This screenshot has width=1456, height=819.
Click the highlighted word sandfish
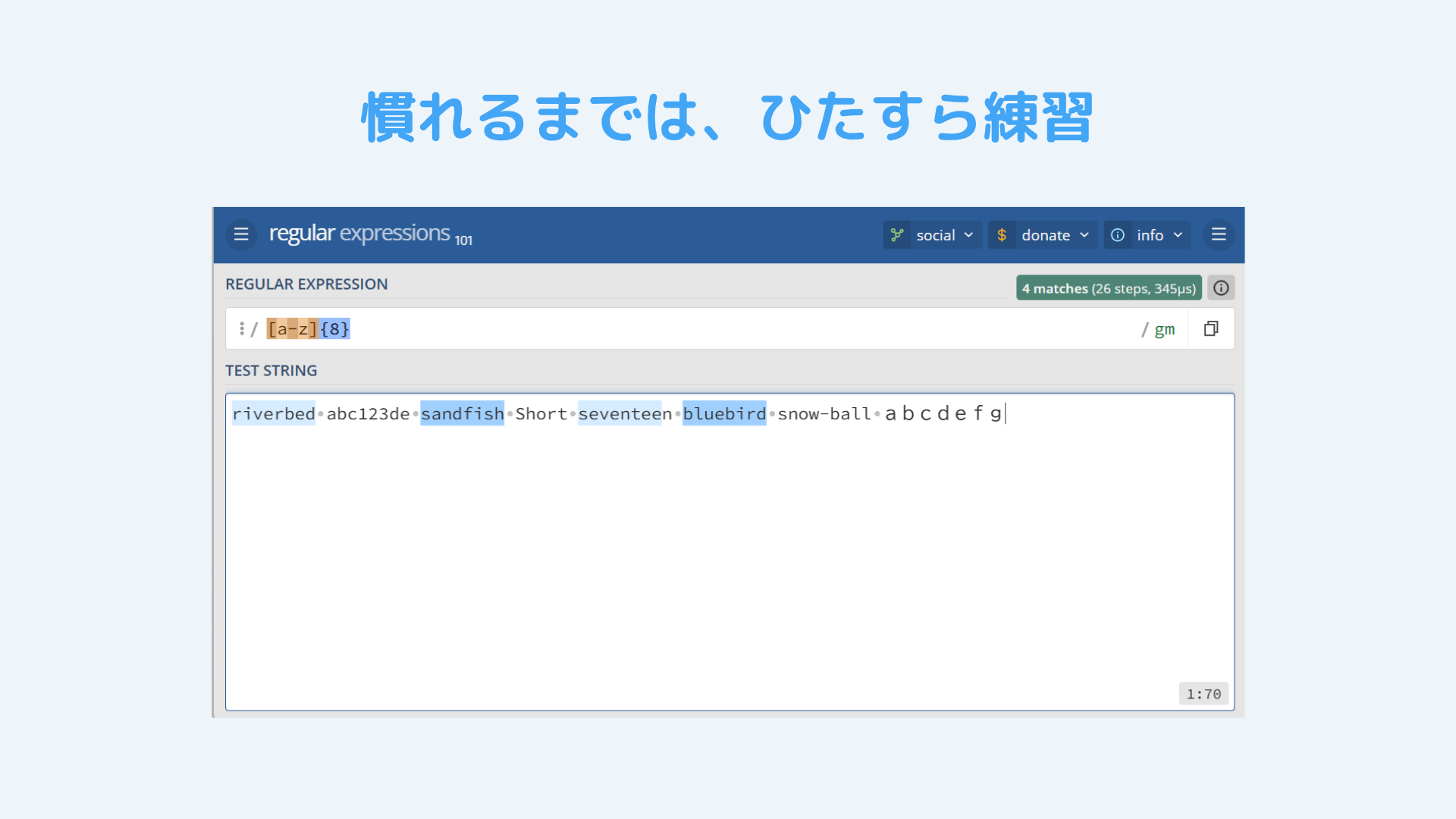point(462,413)
